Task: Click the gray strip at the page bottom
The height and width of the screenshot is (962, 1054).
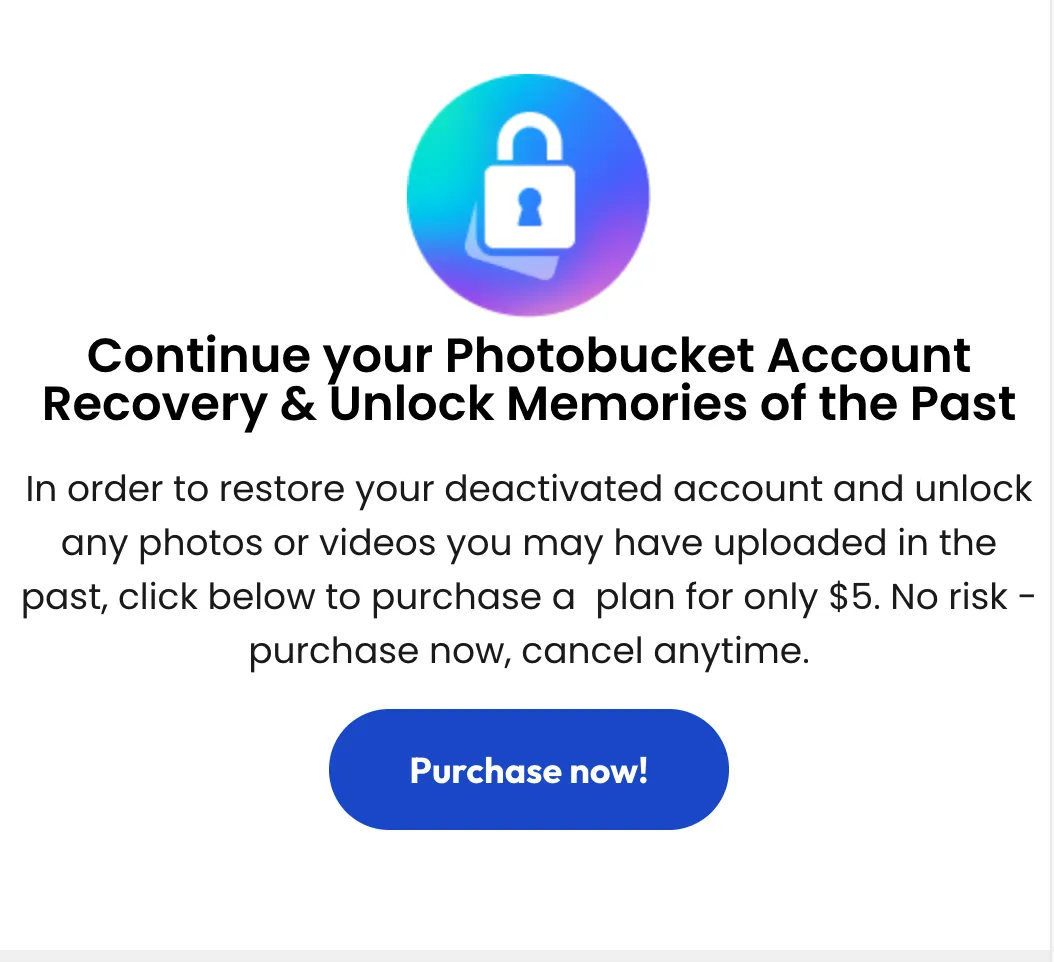Action: pyautogui.click(x=527, y=956)
